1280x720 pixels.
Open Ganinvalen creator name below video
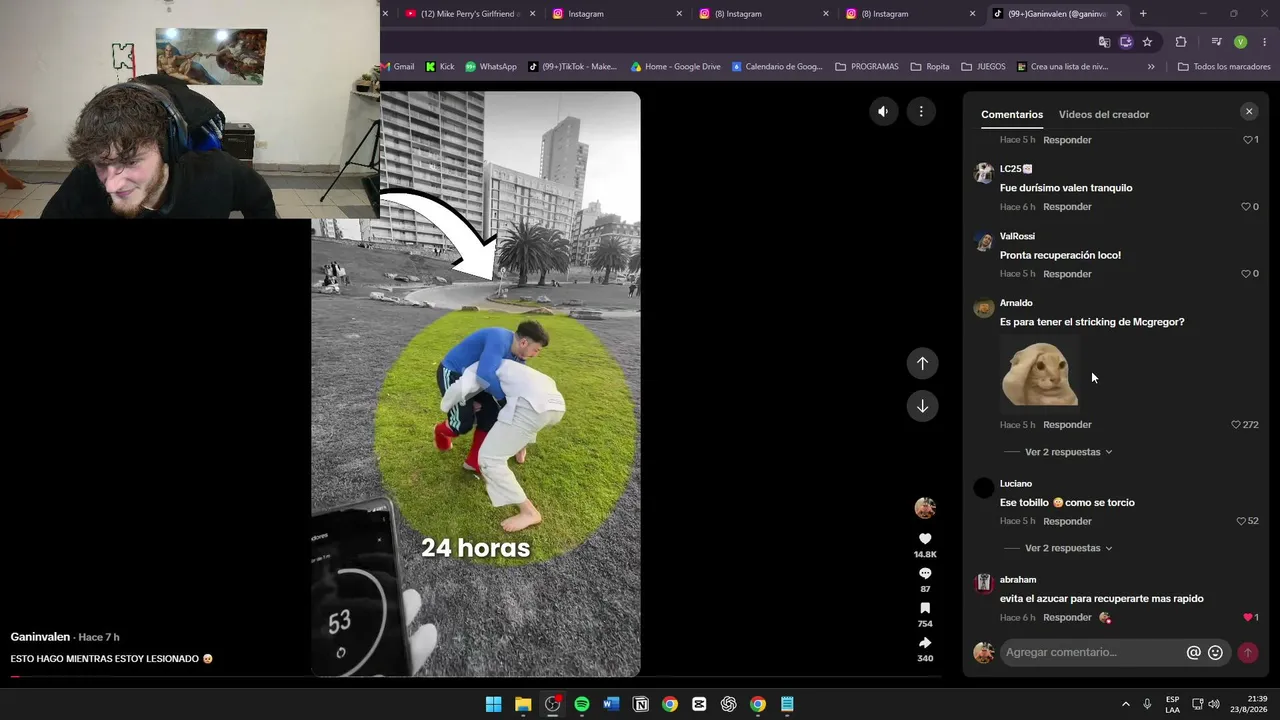click(40, 637)
